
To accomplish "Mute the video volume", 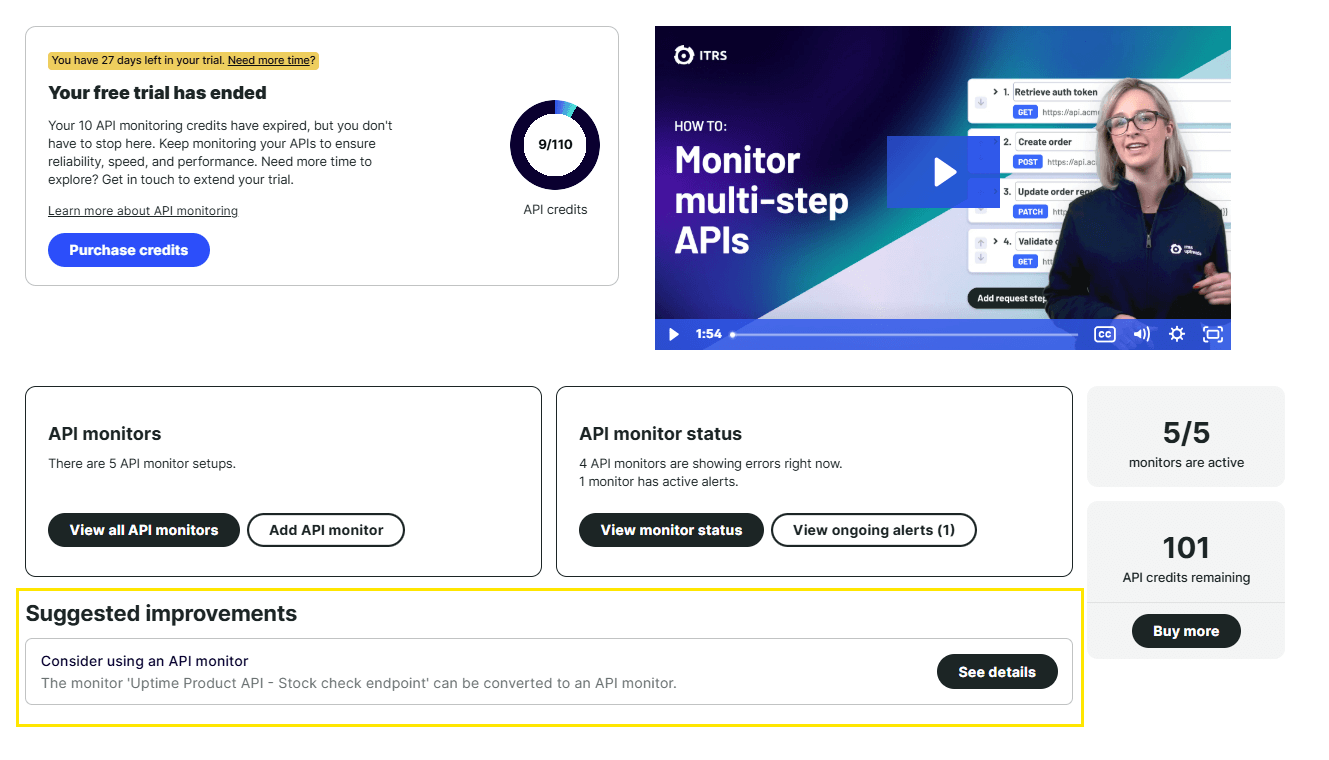I will [1141, 334].
